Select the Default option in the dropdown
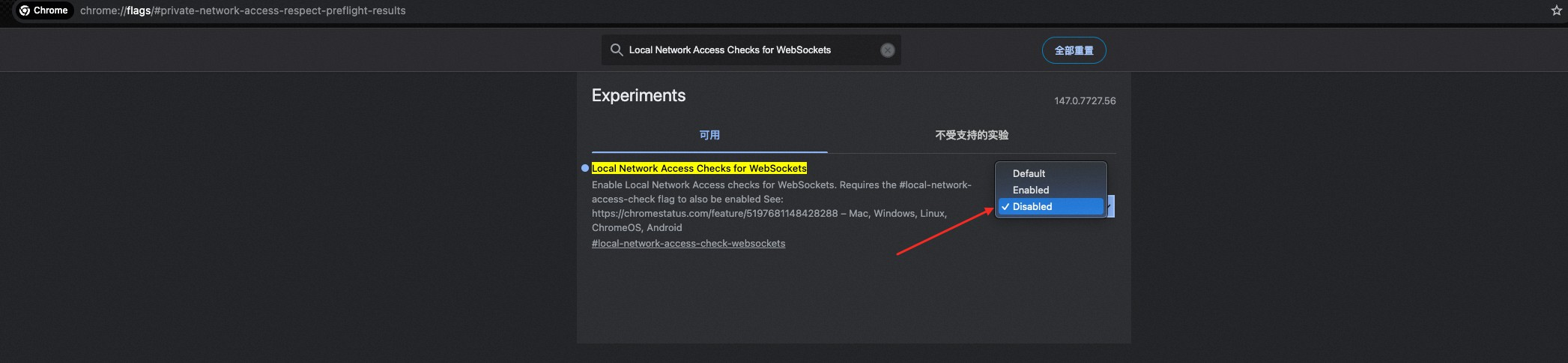 point(1029,173)
